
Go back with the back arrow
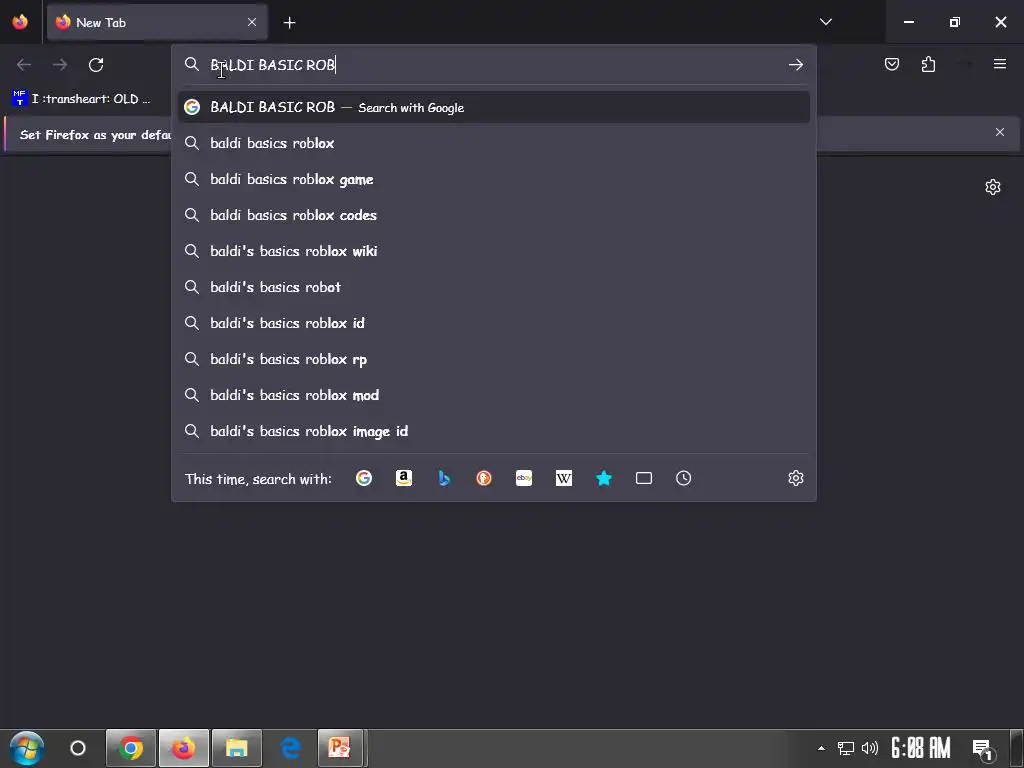tap(24, 65)
